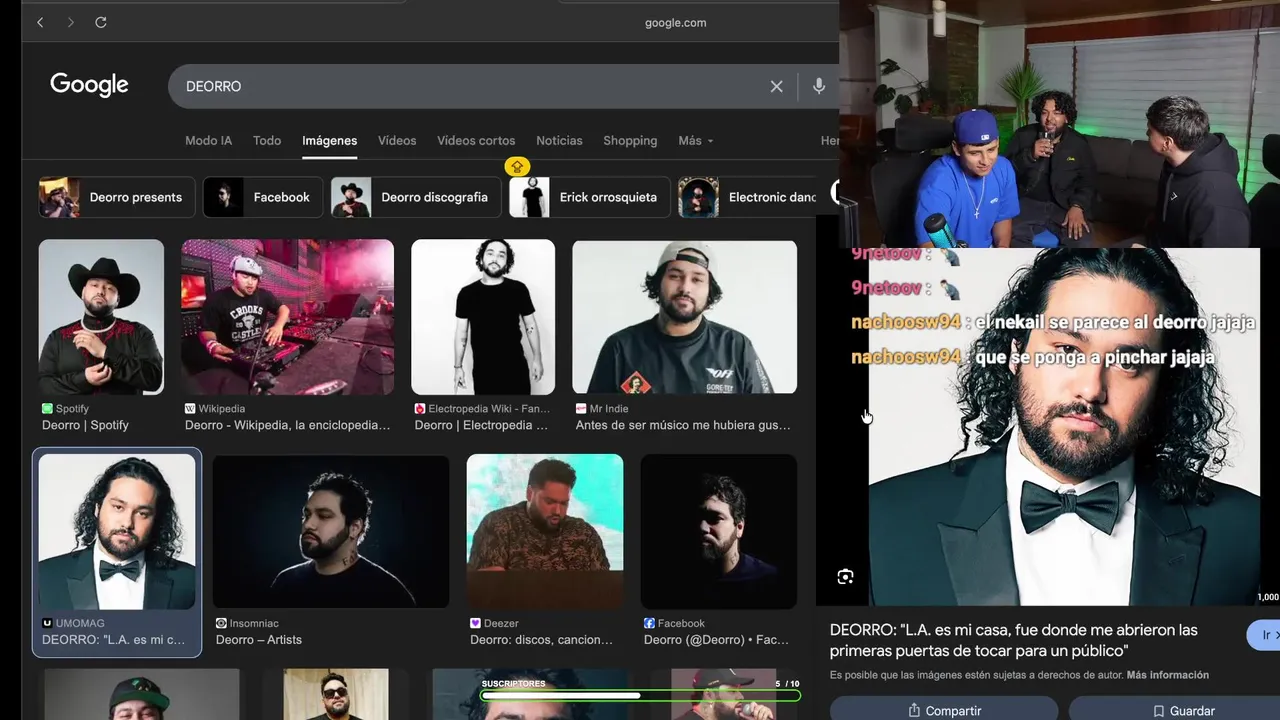The image size is (1280, 720).
Task: Click Deorro: discos, cancion... caption
Action: click(x=541, y=640)
